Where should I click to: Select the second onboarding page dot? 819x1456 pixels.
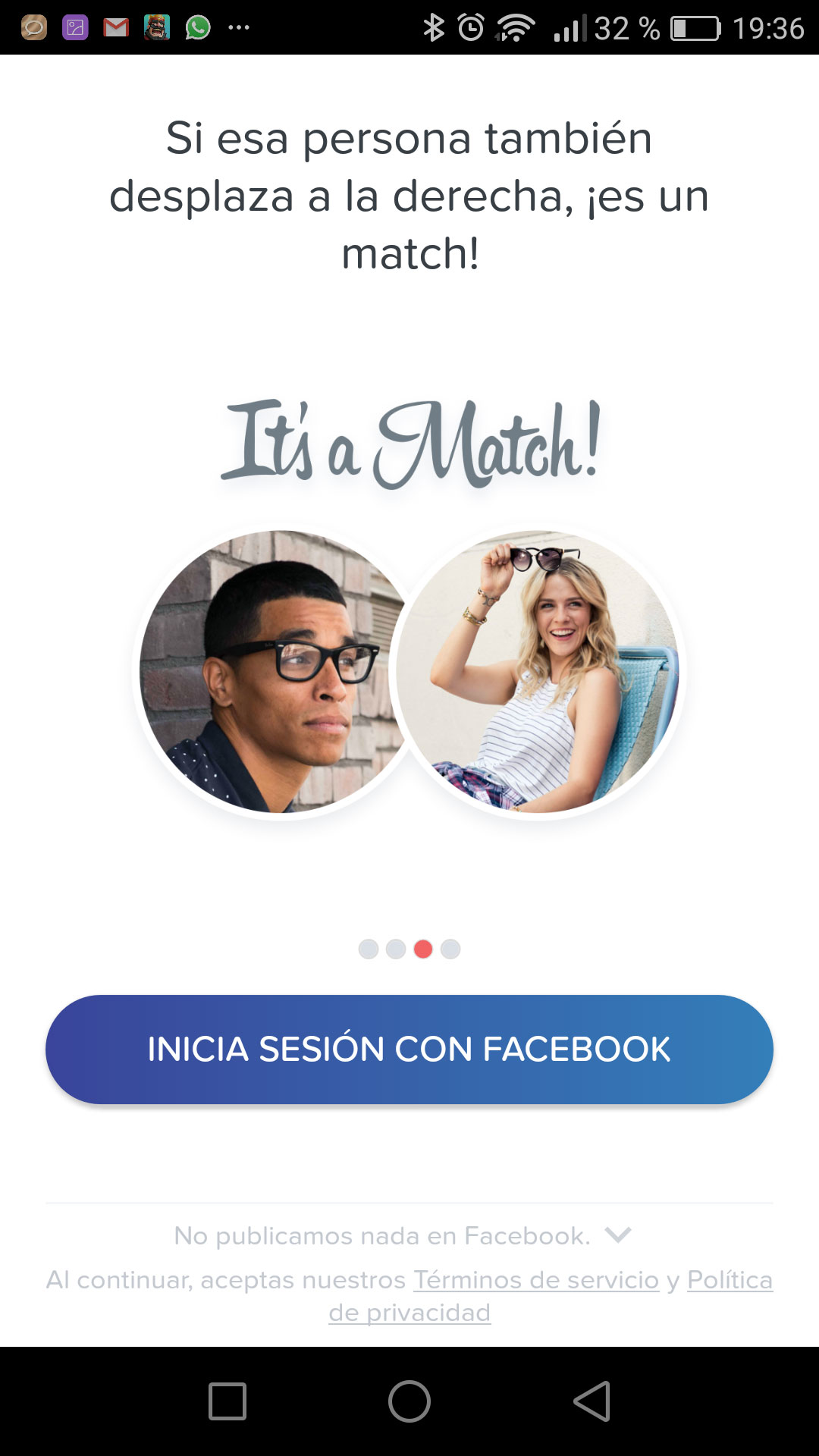pyautogui.click(x=396, y=949)
